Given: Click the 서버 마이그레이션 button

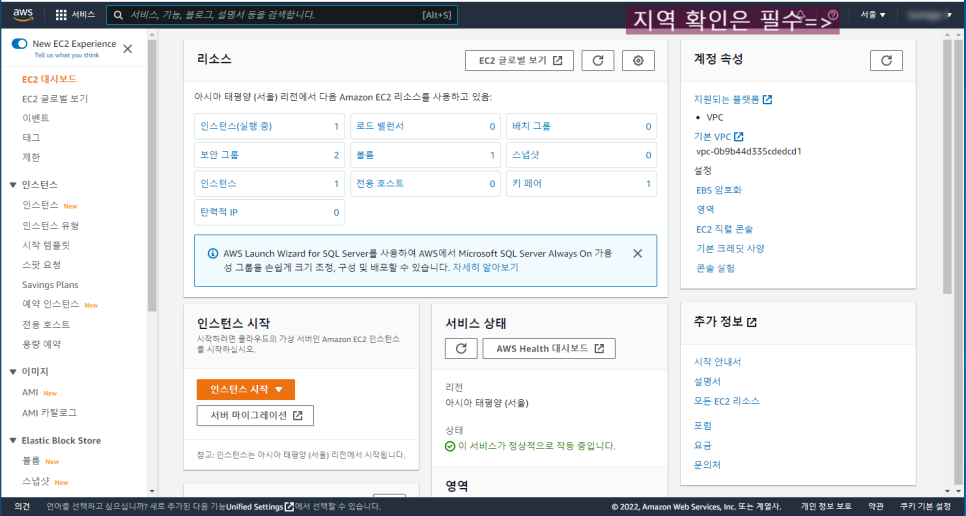Looking at the screenshot, I should point(255,416).
